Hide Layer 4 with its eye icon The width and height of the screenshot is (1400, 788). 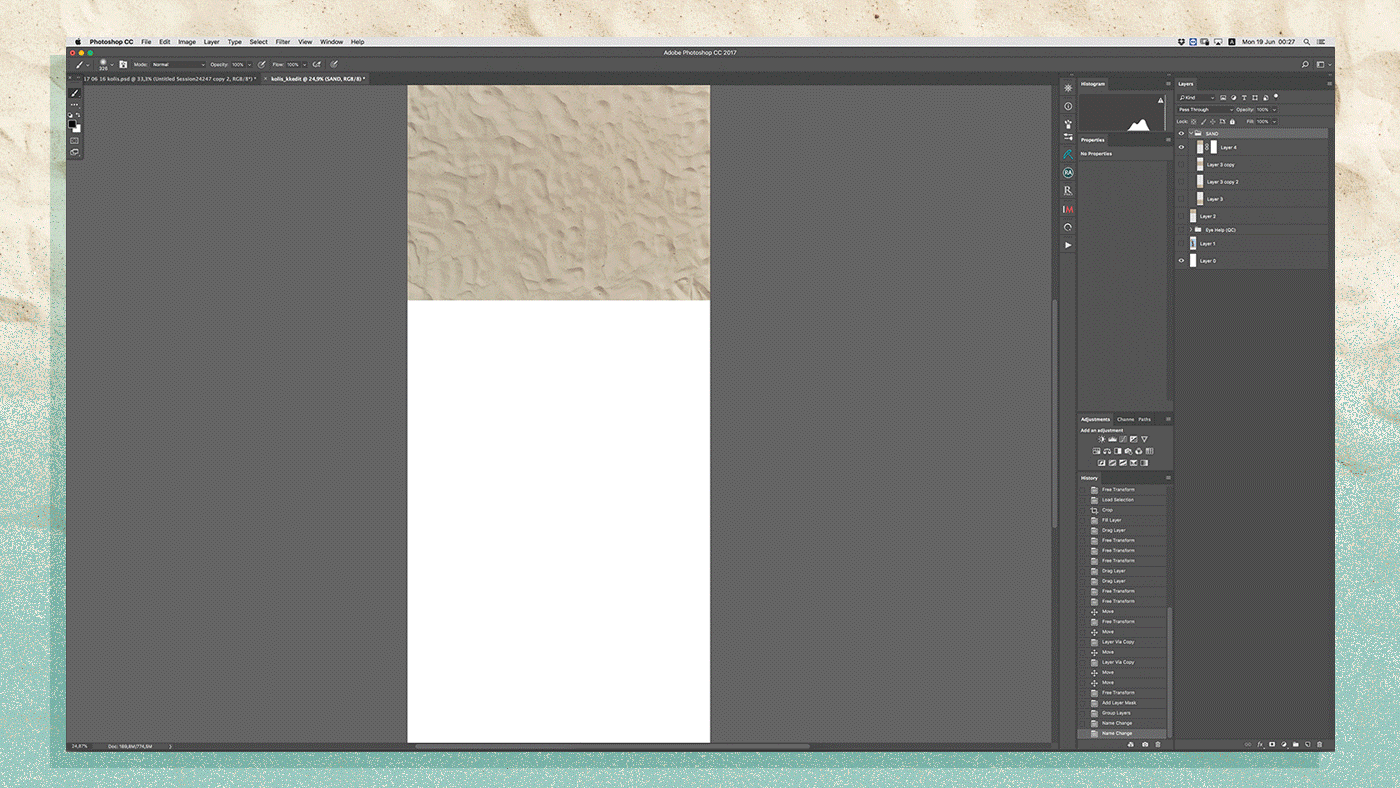coord(1181,147)
